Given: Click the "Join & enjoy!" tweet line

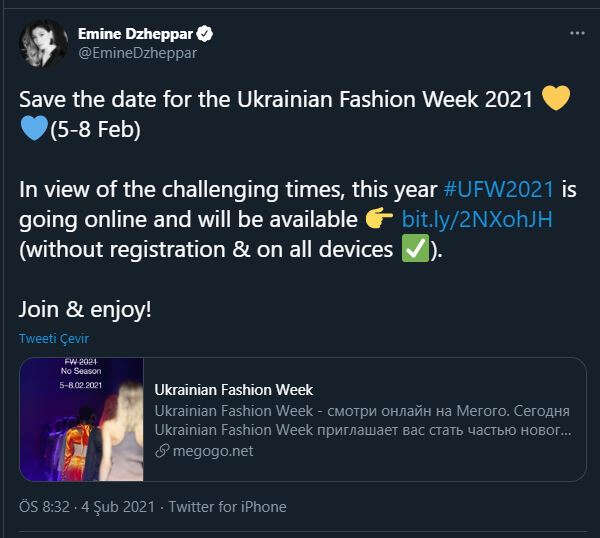Looking at the screenshot, I should coord(86,309).
